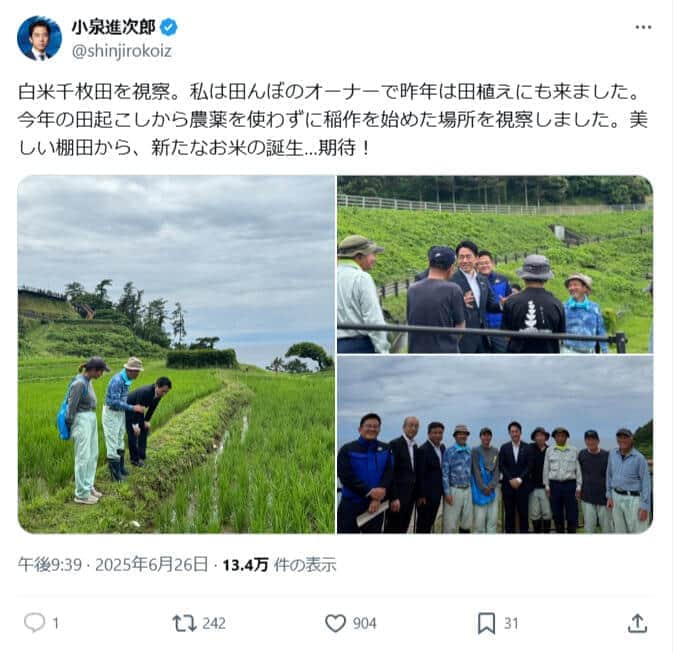
Task: Click the like count 904
Action: (x=364, y=623)
